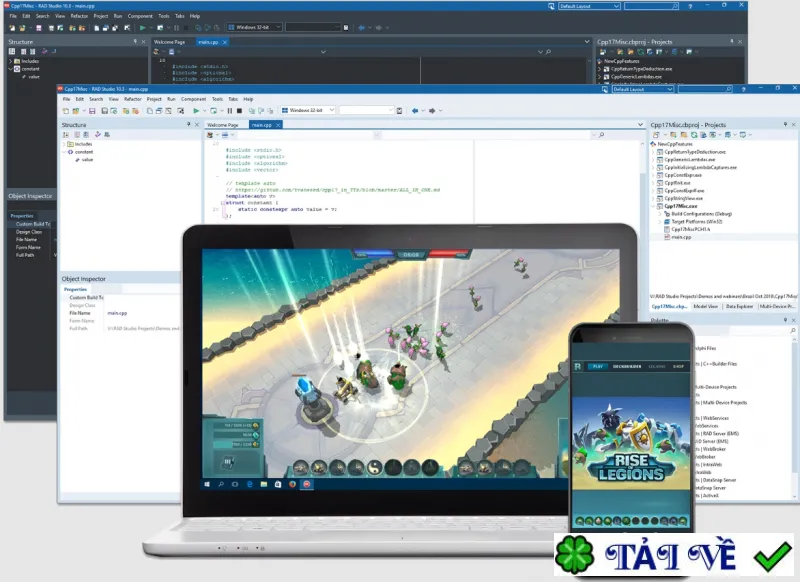Click the green Run button in light window toolbar
The width and height of the screenshot is (800, 582).
point(196,111)
